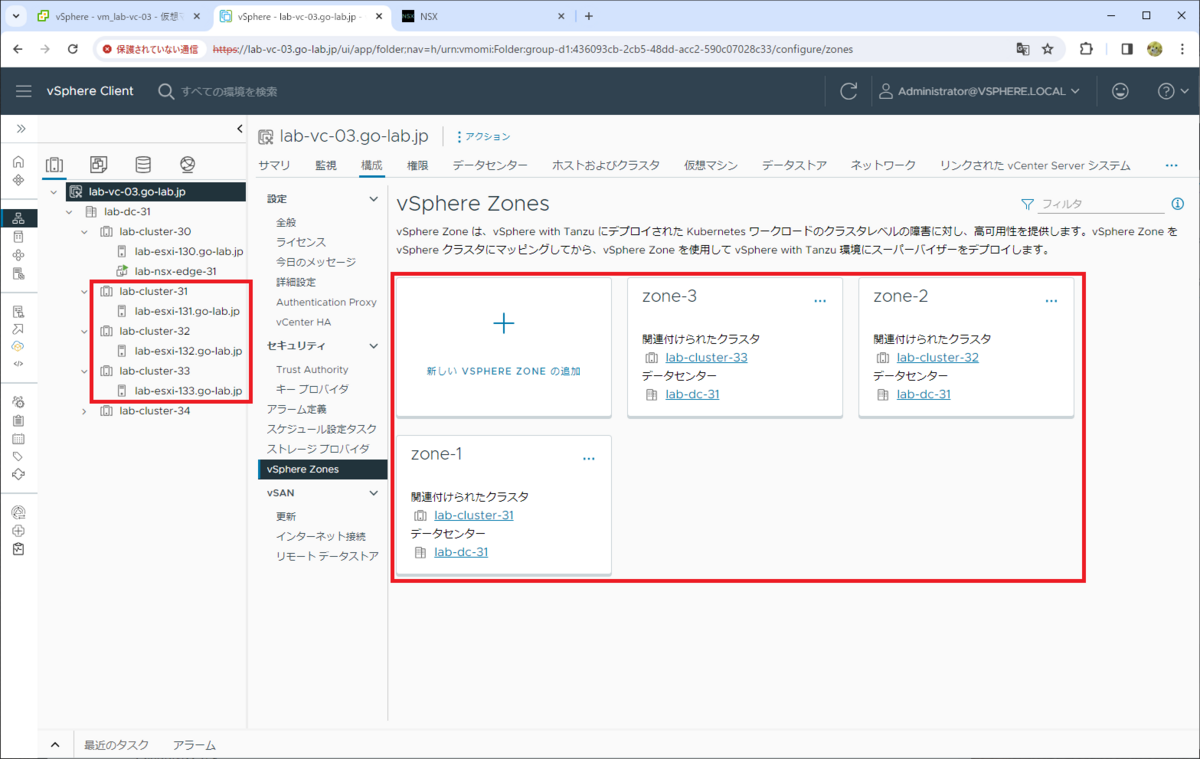Click the Policies and Profiles sidebar icon
Screen dimensions: 1200x759
(x=18, y=311)
